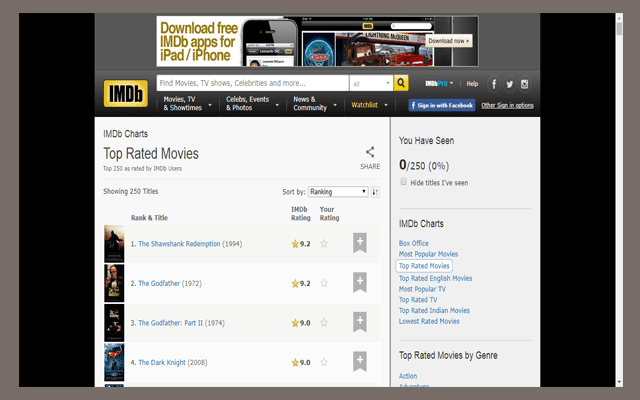Open the Sort by Ranking dropdown
Image resolution: width=640 pixels, height=400 pixels.
point(338,191)
